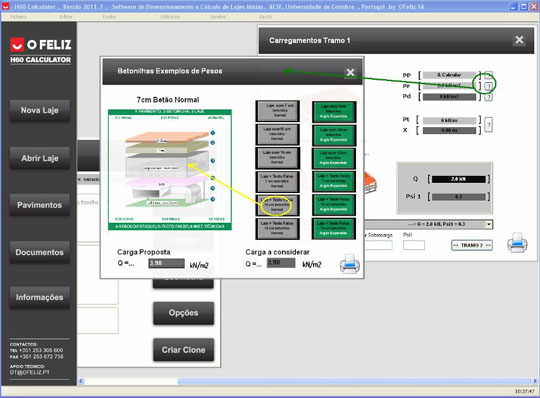Click the question mark beside Pt and X
Image resolution: width=540 pixels, height=398 pixels.
click(488, 125)
